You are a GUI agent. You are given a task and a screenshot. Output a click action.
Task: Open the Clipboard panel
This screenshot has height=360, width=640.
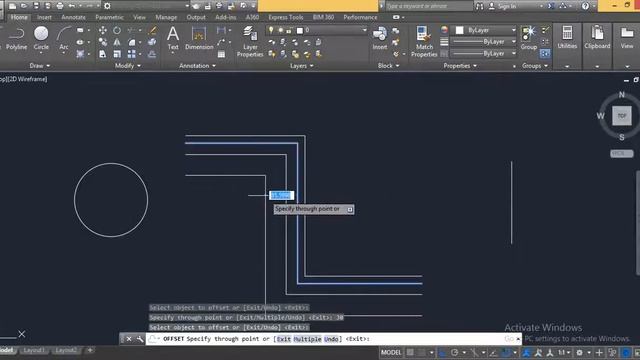point(597,38)
